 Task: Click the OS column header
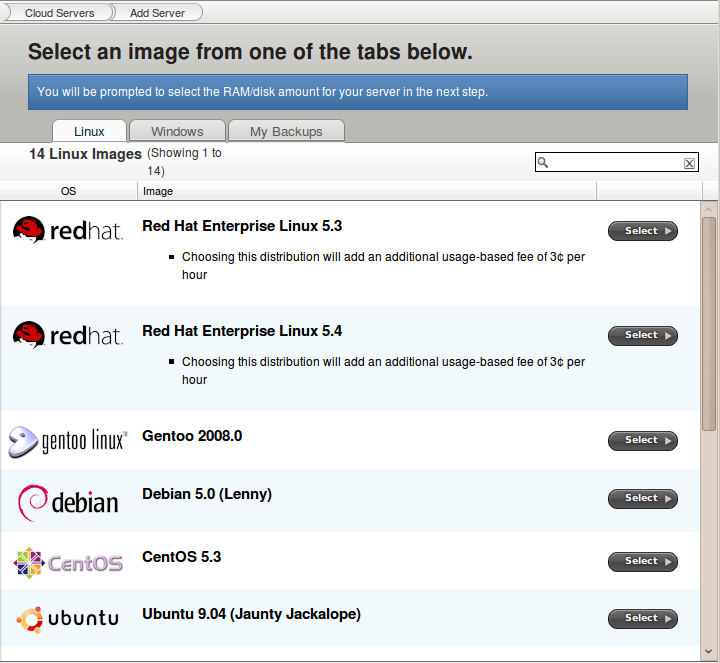(68, 191)
